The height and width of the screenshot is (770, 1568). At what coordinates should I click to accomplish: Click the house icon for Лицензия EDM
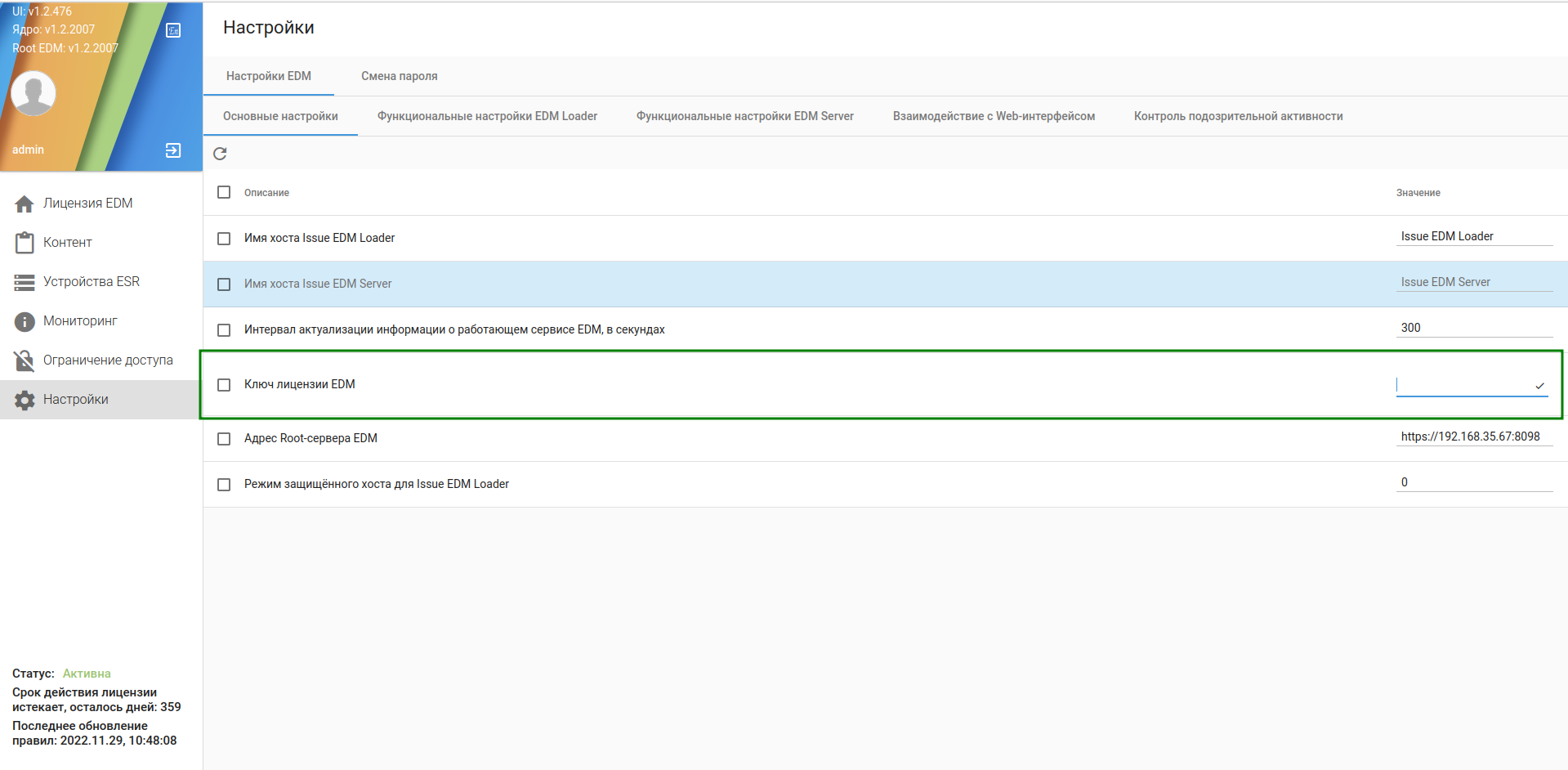[25, 204]
